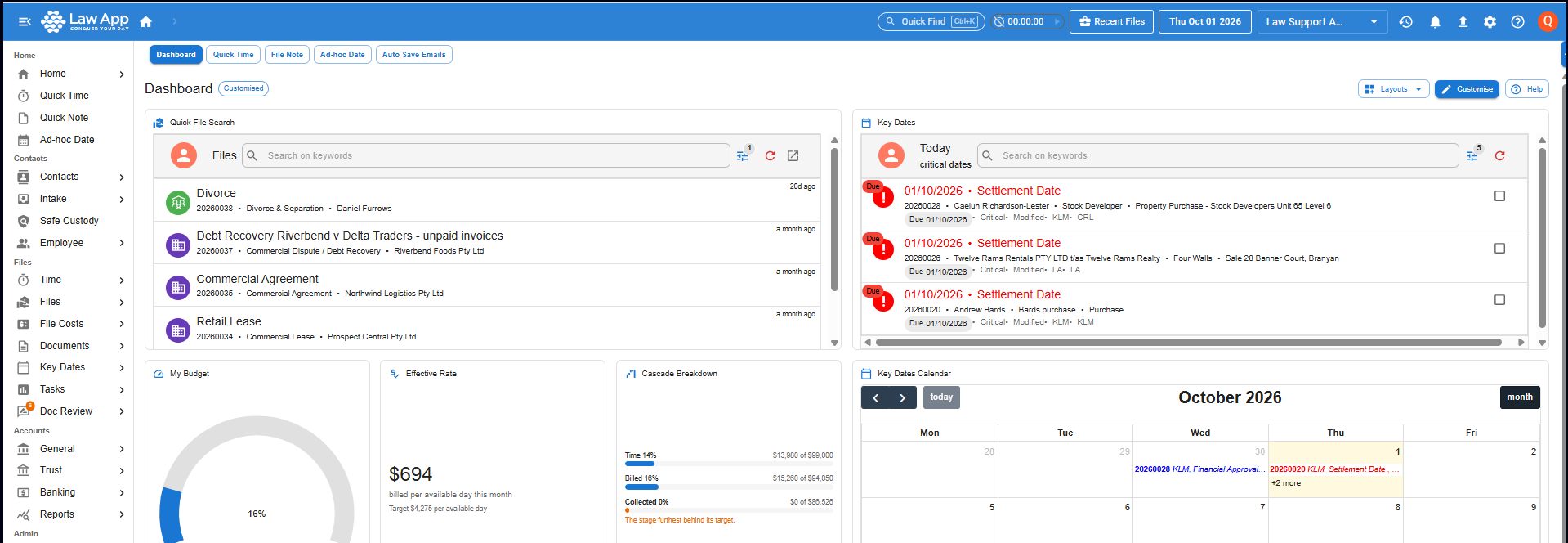Open the notifications bell

pyautogui.click(x=1435, y=22)
